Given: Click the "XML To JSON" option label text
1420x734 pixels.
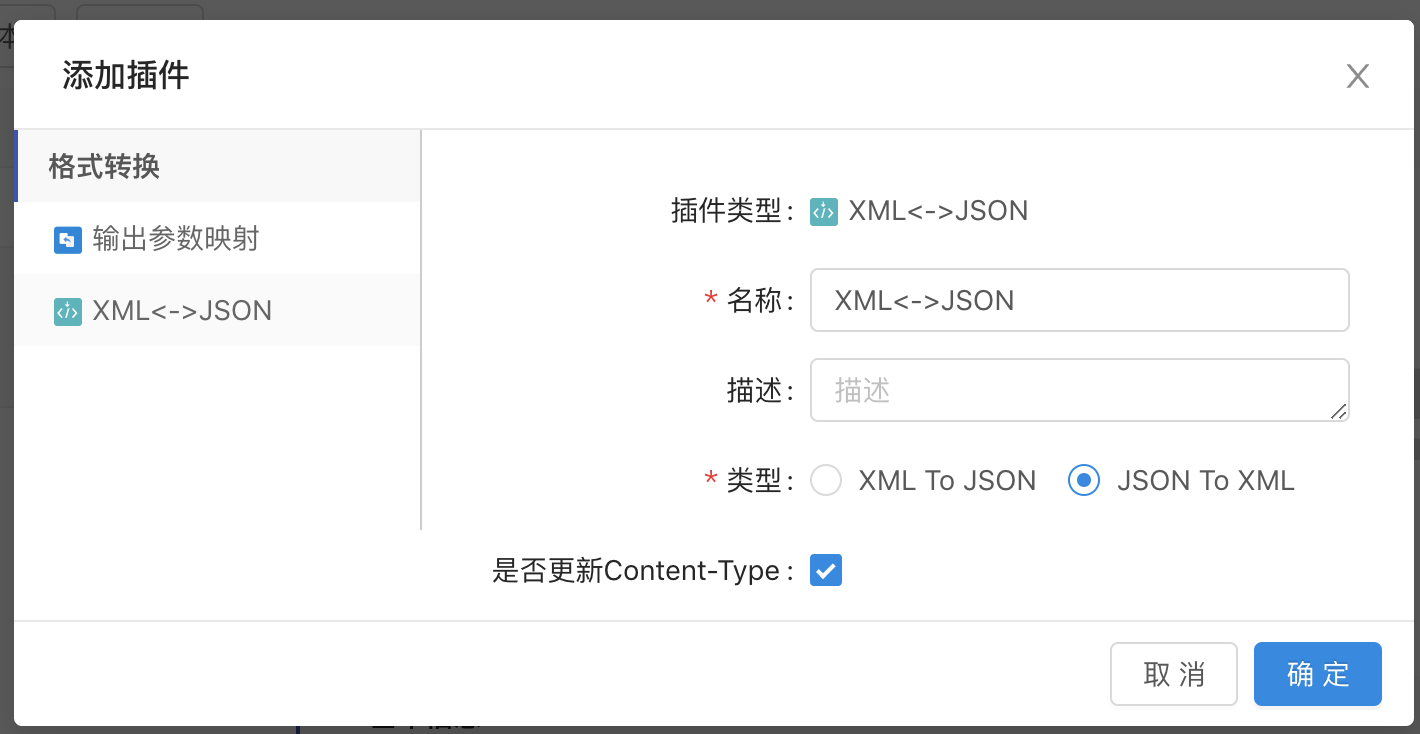Looking at the screenshot, I should click(x=947, y=481).
